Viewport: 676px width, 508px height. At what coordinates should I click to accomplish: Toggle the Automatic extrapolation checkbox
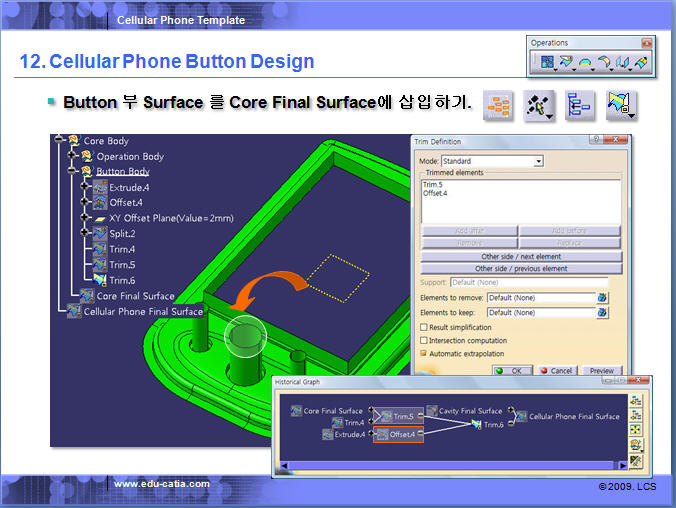coord(425,354)
